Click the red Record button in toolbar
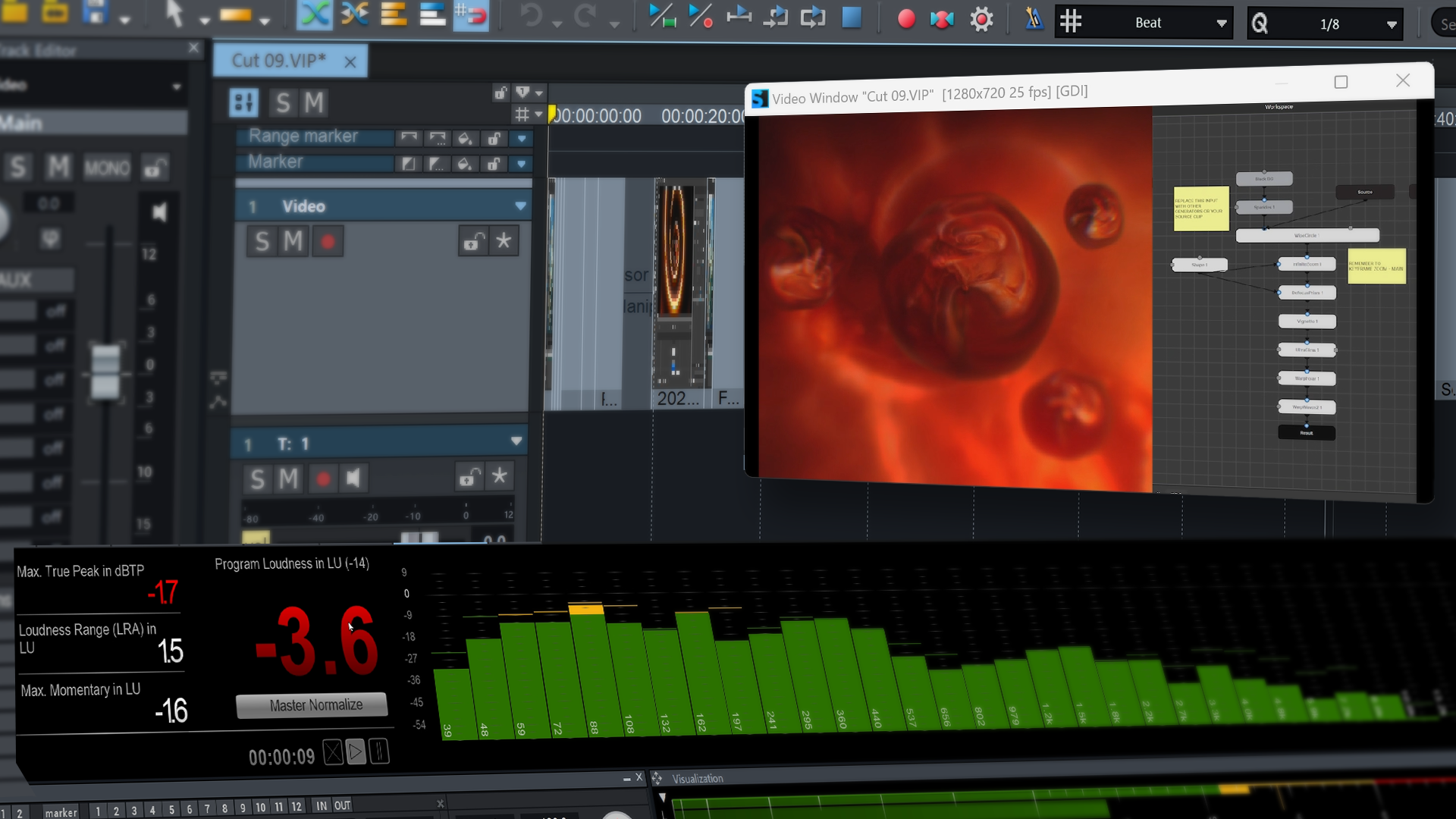 [x=905, y=19]
